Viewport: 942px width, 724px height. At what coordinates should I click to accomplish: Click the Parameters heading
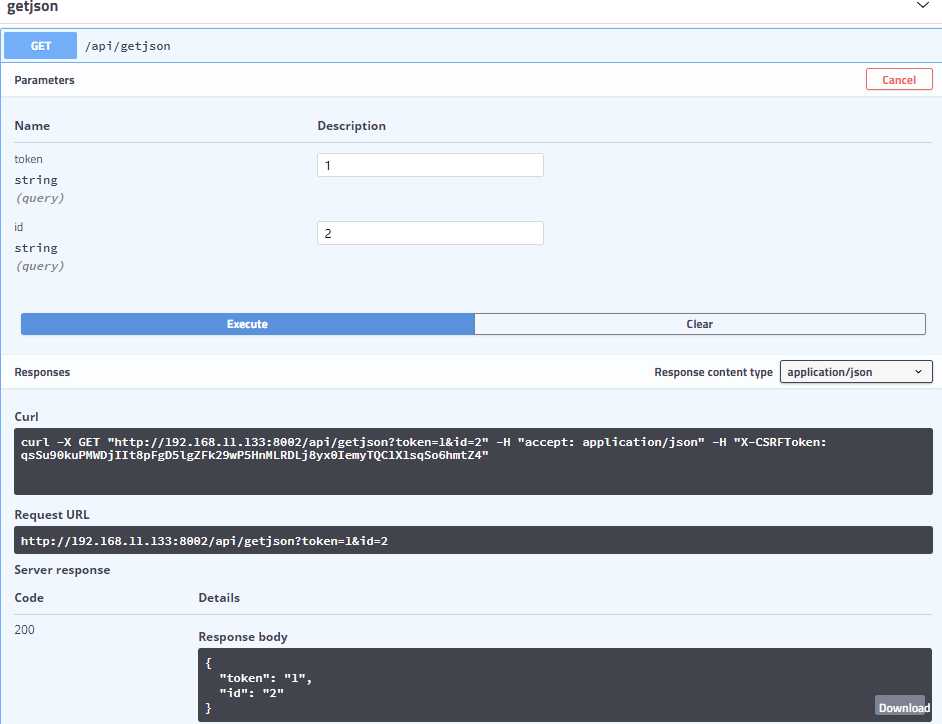pos(44,80)
